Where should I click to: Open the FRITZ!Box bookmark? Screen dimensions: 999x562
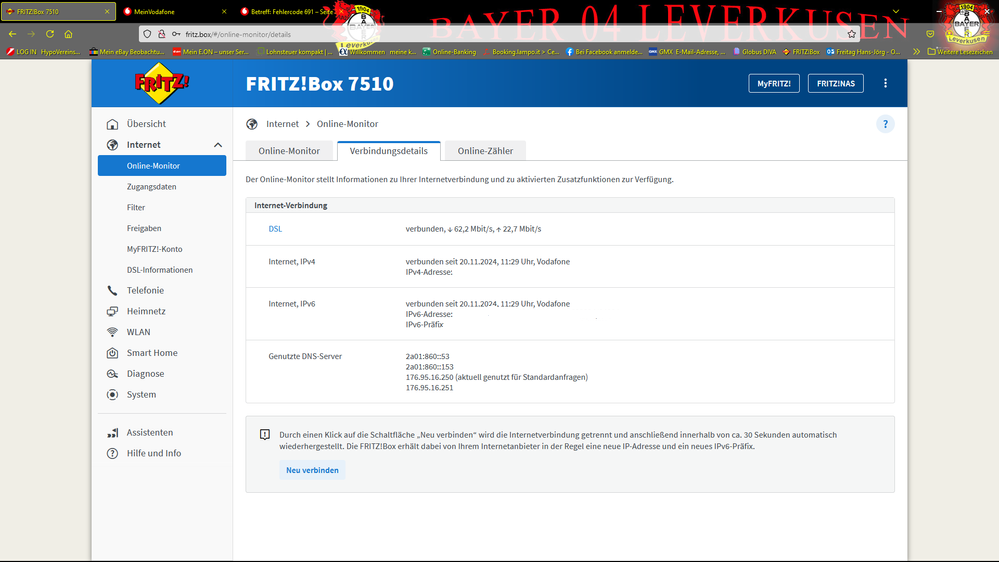(801, 52)
